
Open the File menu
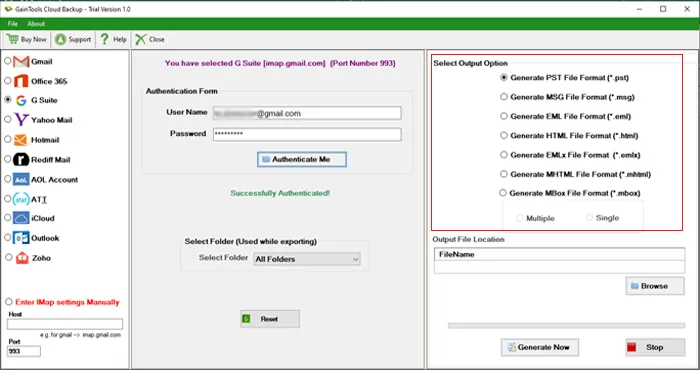click(12, 24)
